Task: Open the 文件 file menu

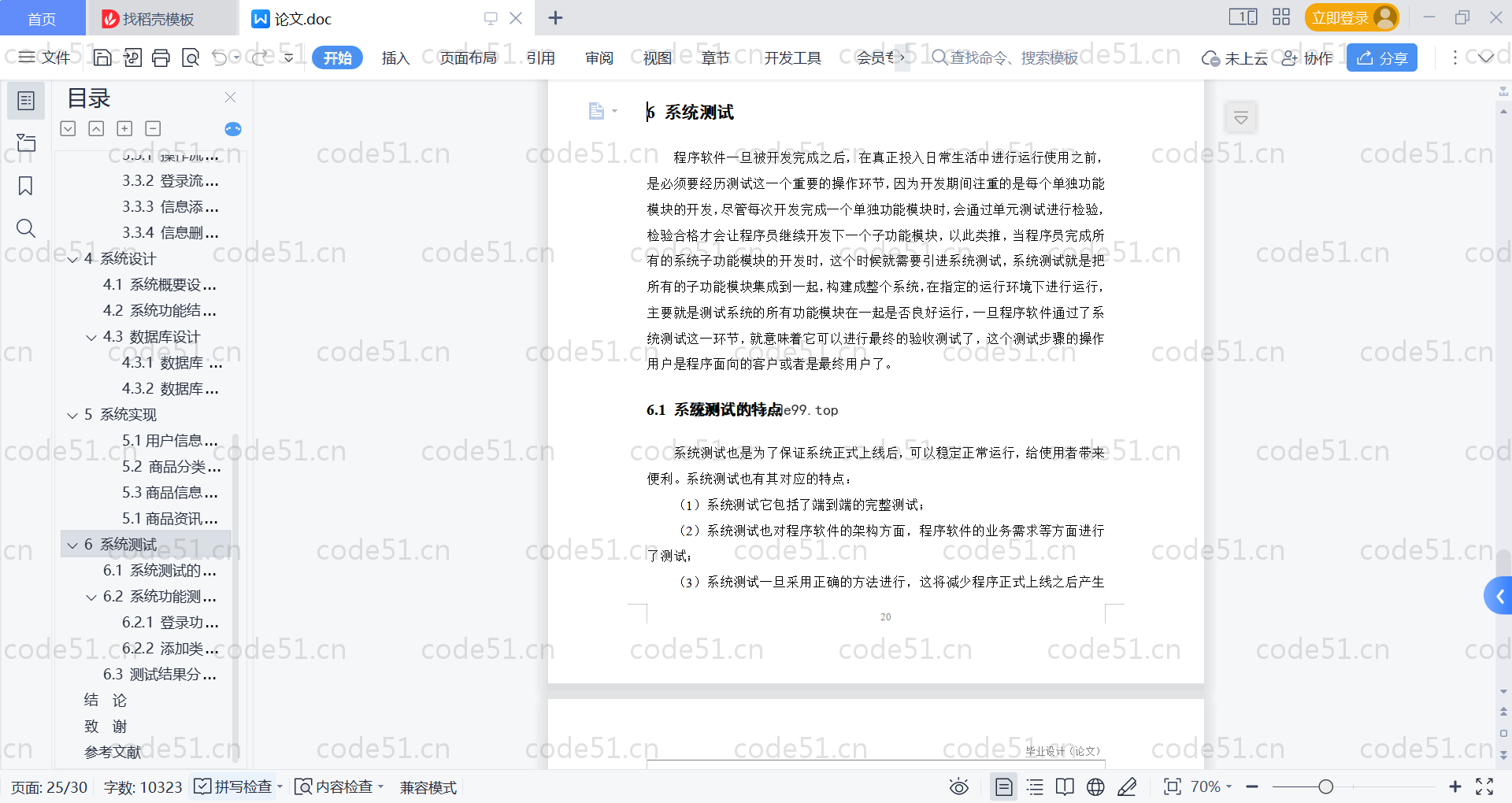Action: [45, 57]
